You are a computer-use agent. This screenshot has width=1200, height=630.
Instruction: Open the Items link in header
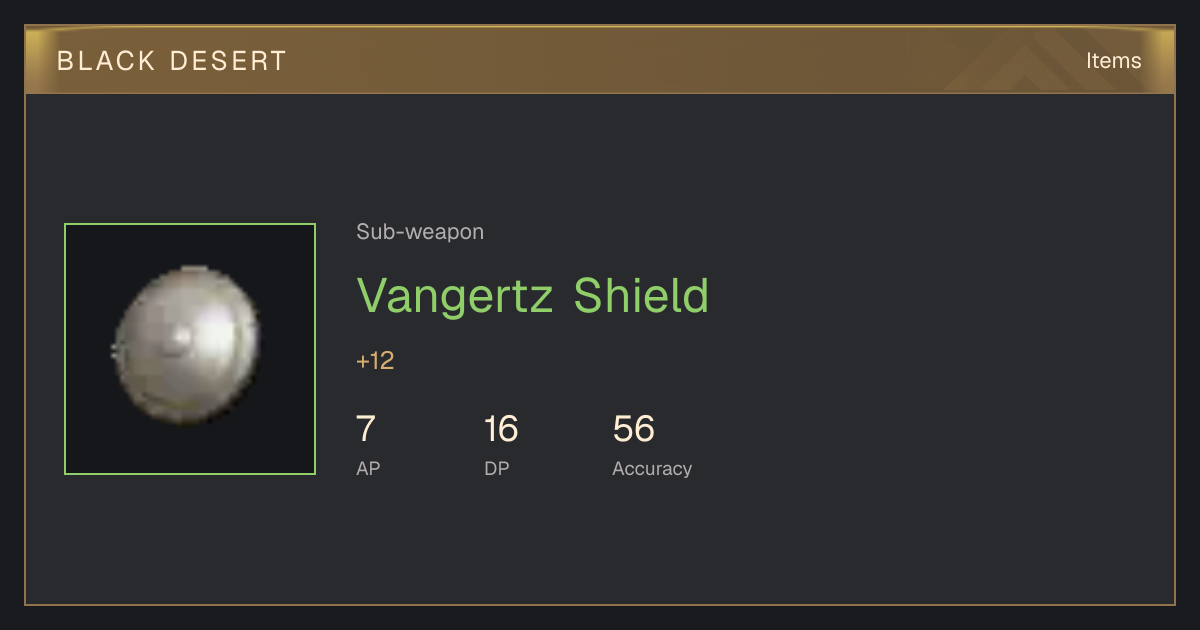tap(1113, 61)
